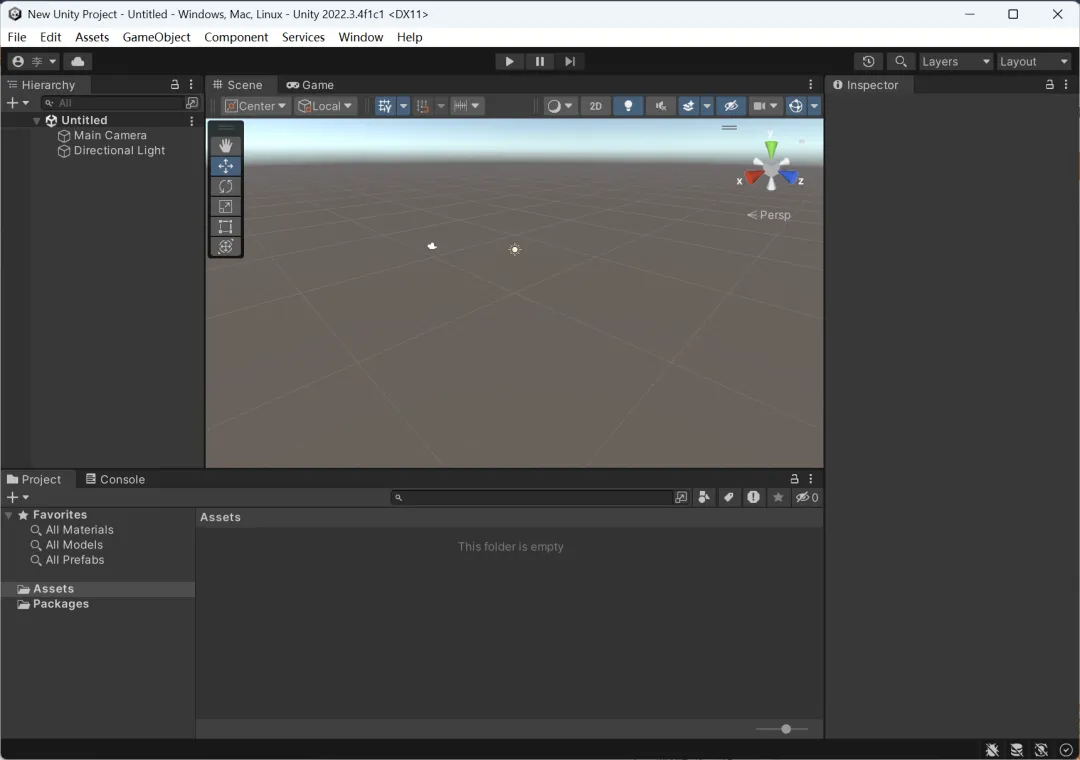This screenshot has height=760, width=1080.
Task: Click the Play button
Action: click(509, 61)
